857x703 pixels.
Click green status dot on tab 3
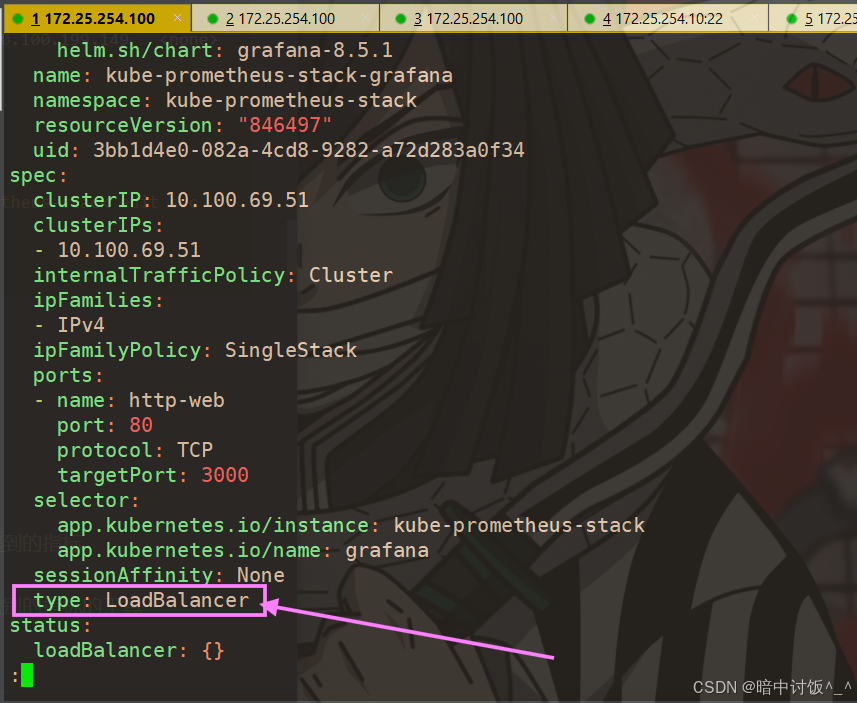[x=401, y=19]
